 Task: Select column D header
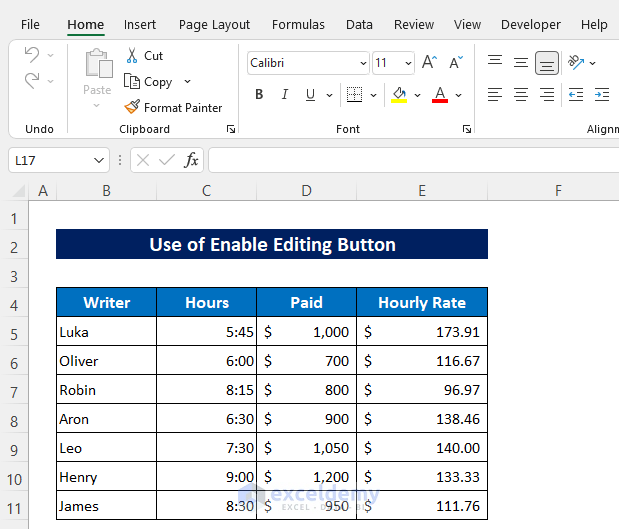(306, 191)
